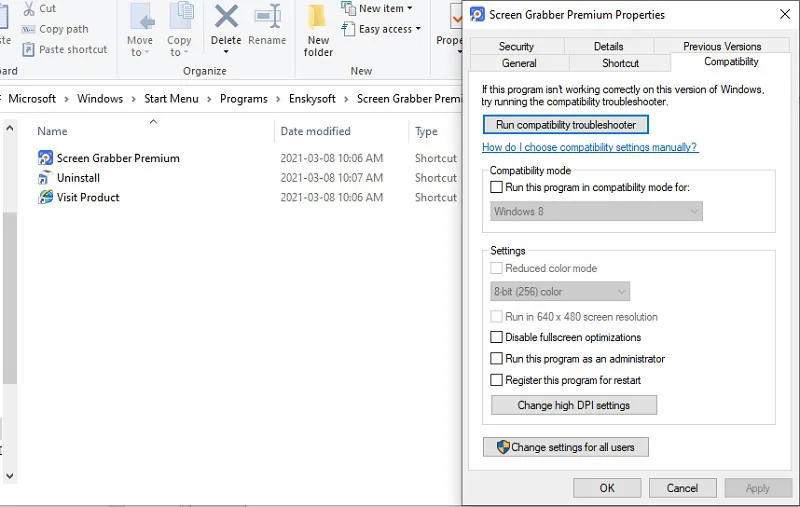Screen dimensions: 800x507
Task: Click the New item icon
Action: point(348,8)
